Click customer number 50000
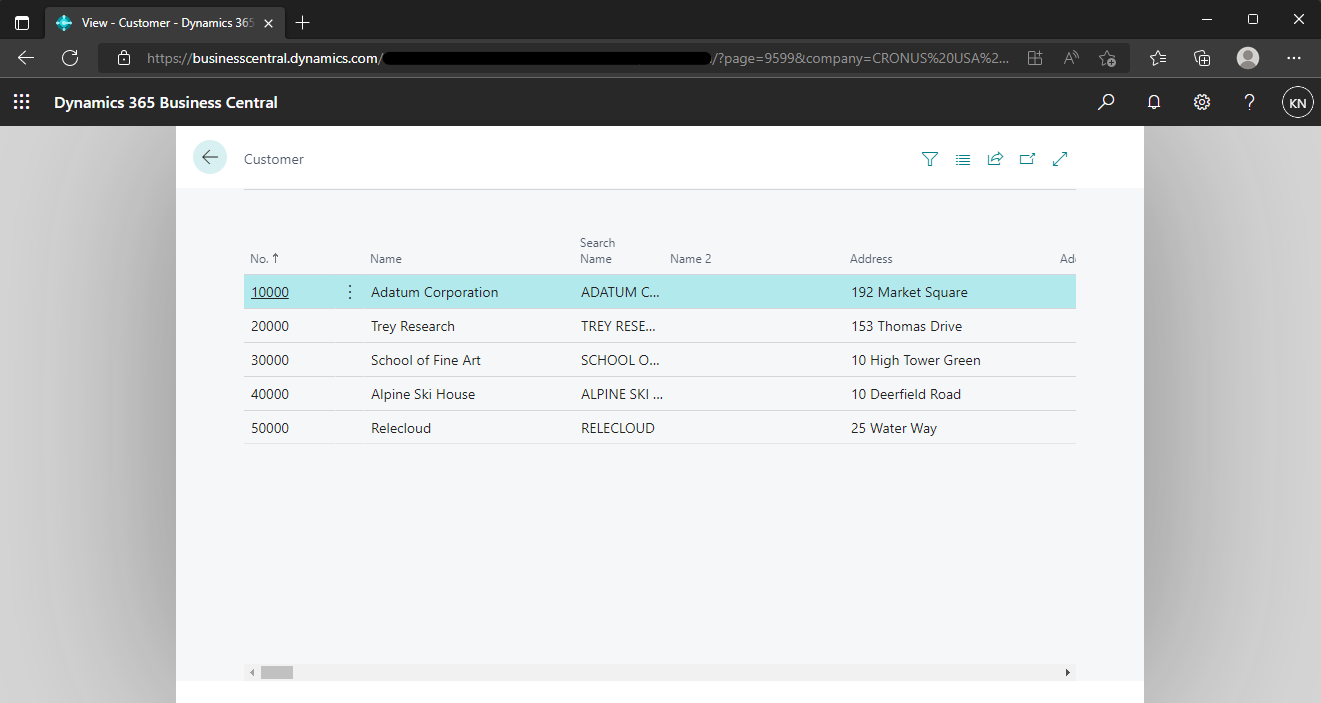The image size is (1321, 703). coord(270,428)
